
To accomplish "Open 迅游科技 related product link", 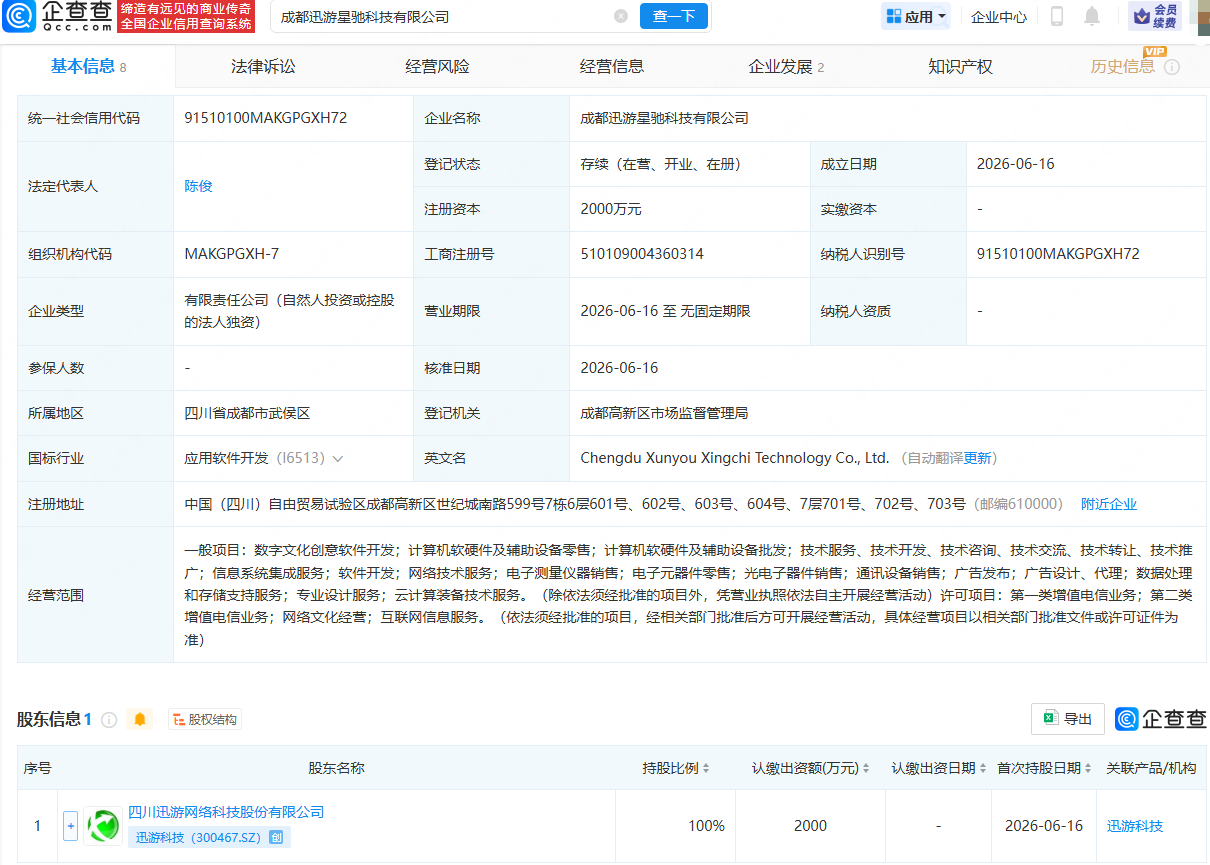I will 1135,826.
